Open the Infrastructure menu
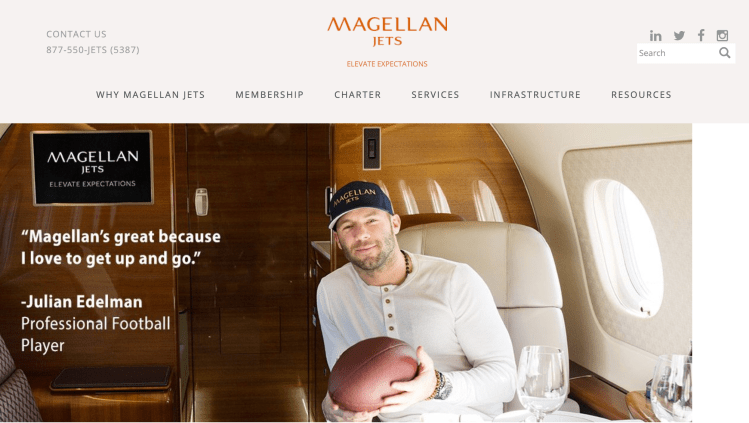This screenshot has height=423, width=749. pyautogui.click(x=535, y=95)
